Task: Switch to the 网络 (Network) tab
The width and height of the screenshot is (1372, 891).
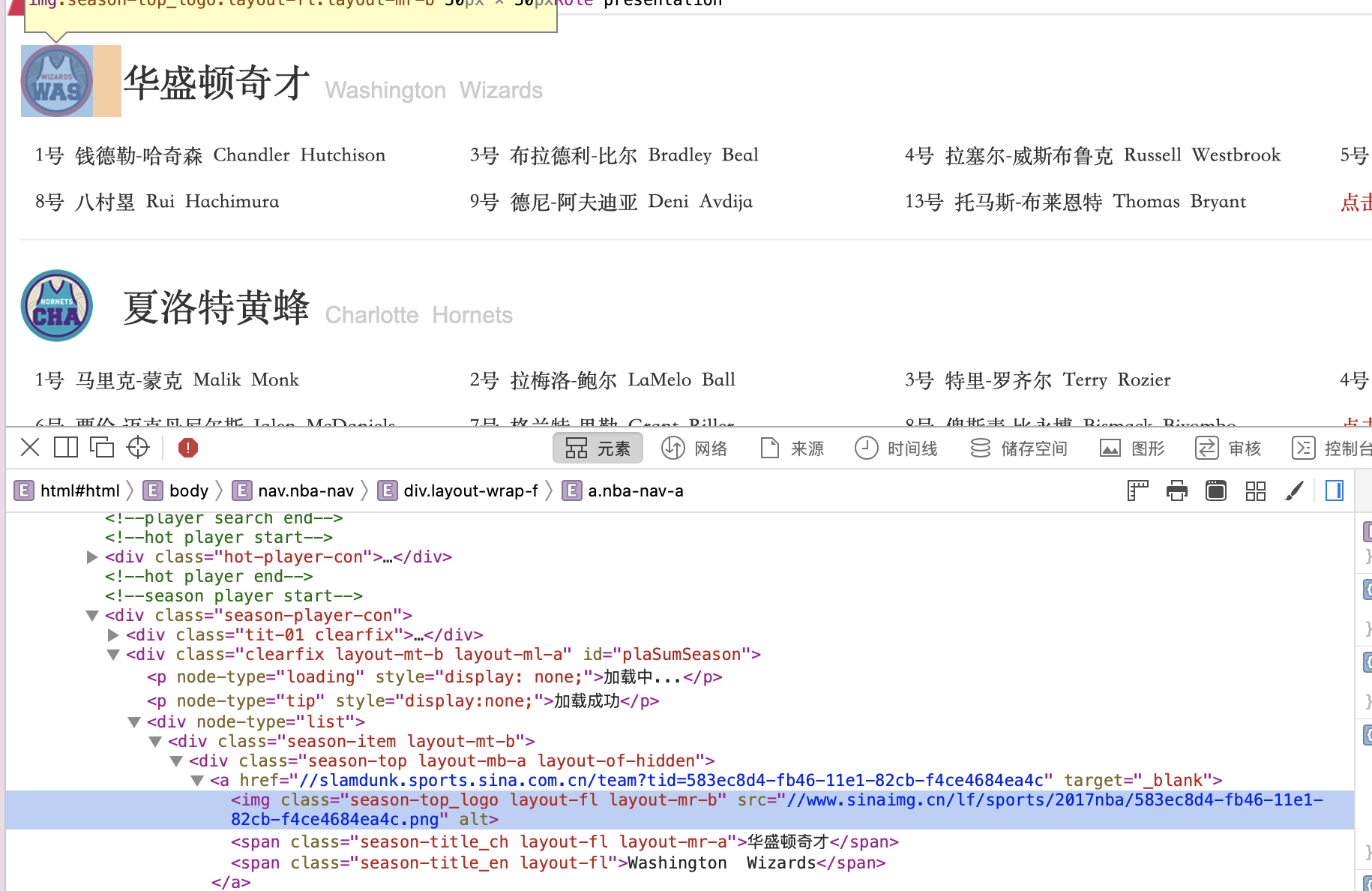Action: point(694,448)
